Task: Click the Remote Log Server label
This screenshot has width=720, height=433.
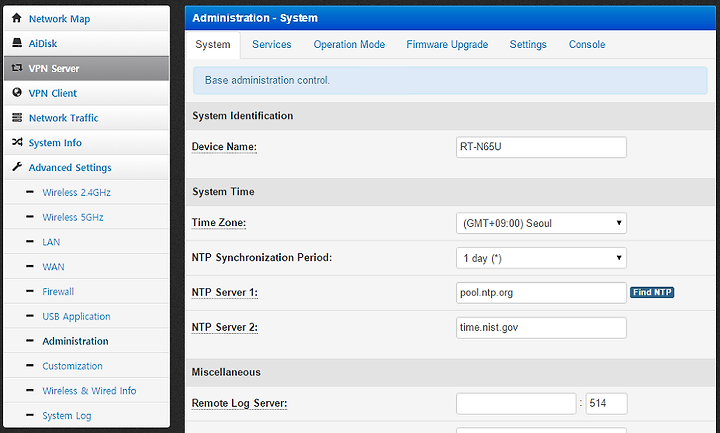Action: [239, 403]
